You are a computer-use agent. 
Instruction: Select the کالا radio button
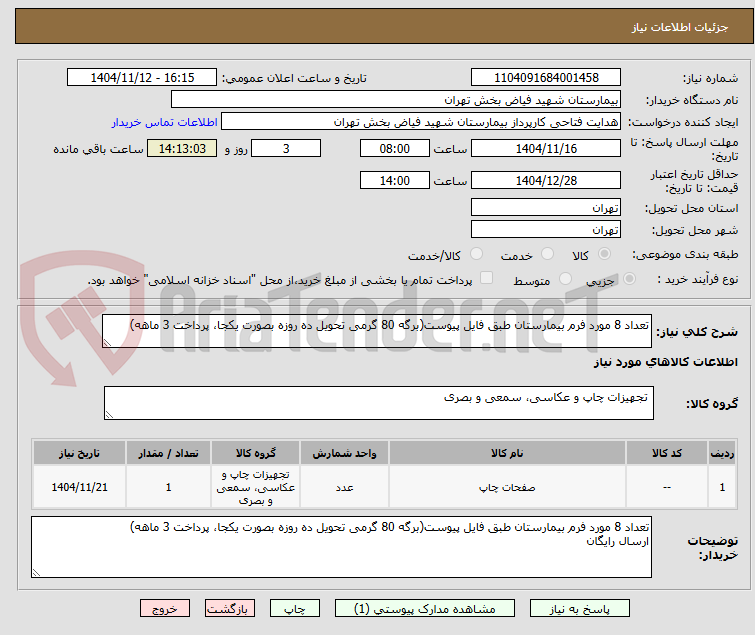pos(604,254)
